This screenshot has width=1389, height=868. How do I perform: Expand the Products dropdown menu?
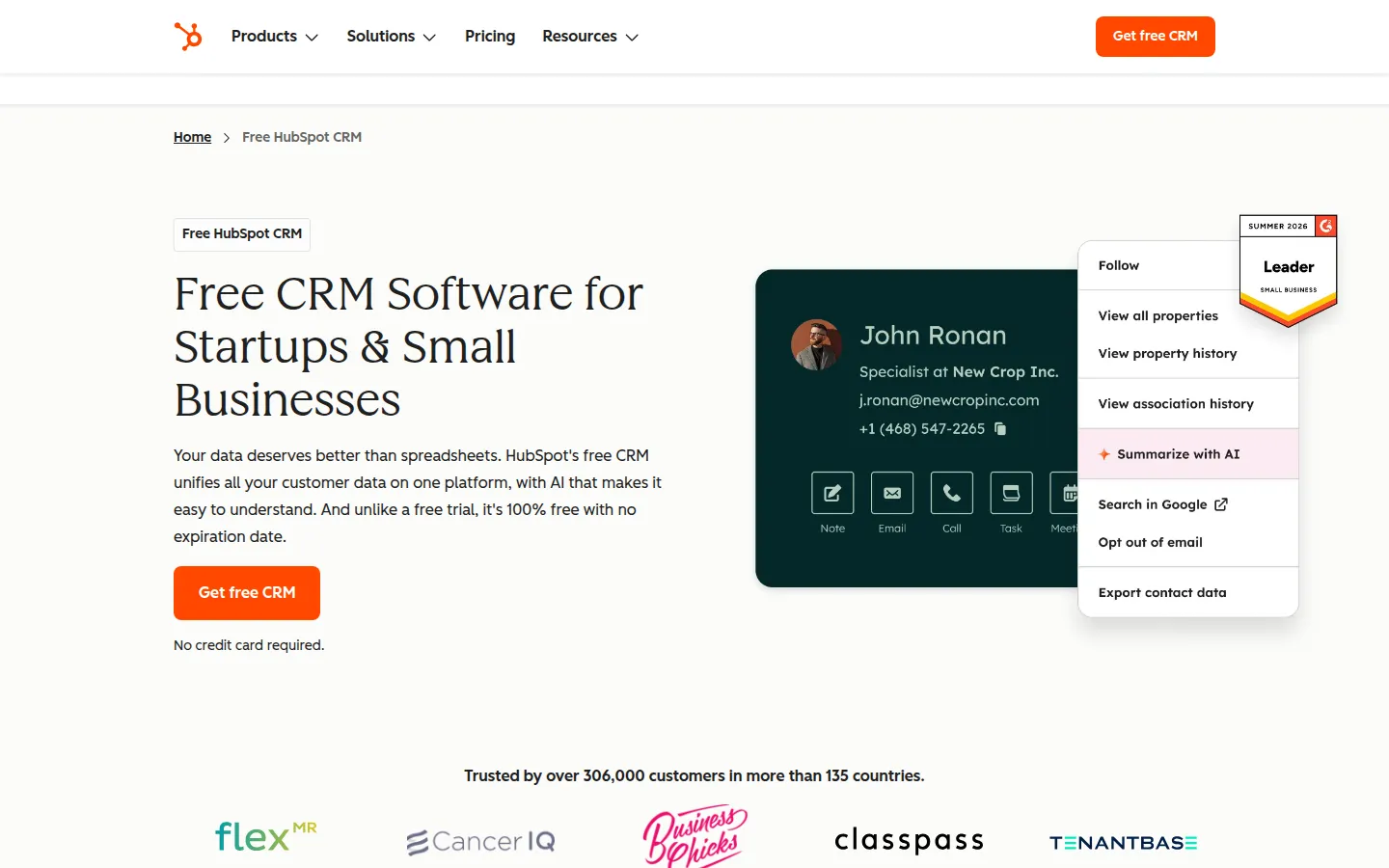coord(275,37)
